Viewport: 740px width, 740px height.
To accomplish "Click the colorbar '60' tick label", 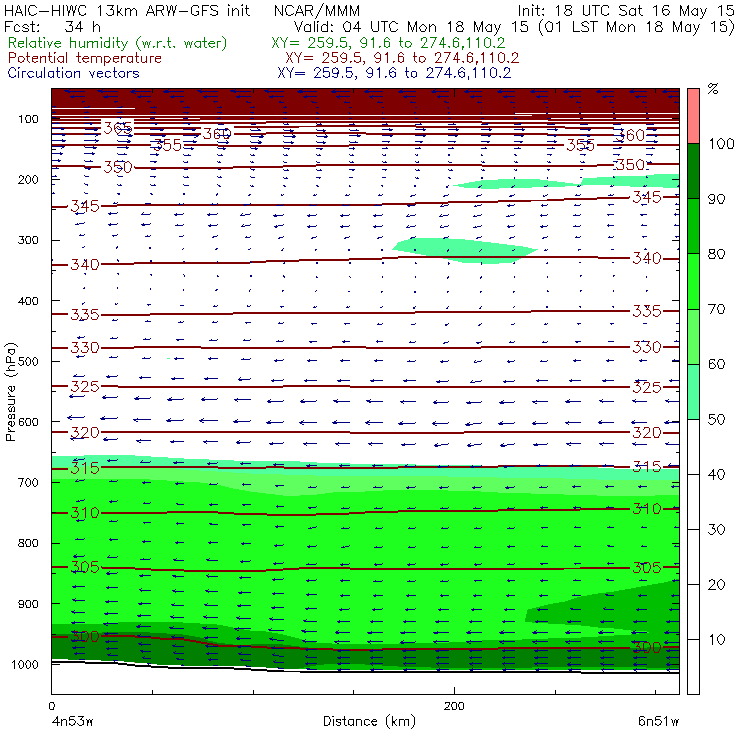I will [716, 364].
